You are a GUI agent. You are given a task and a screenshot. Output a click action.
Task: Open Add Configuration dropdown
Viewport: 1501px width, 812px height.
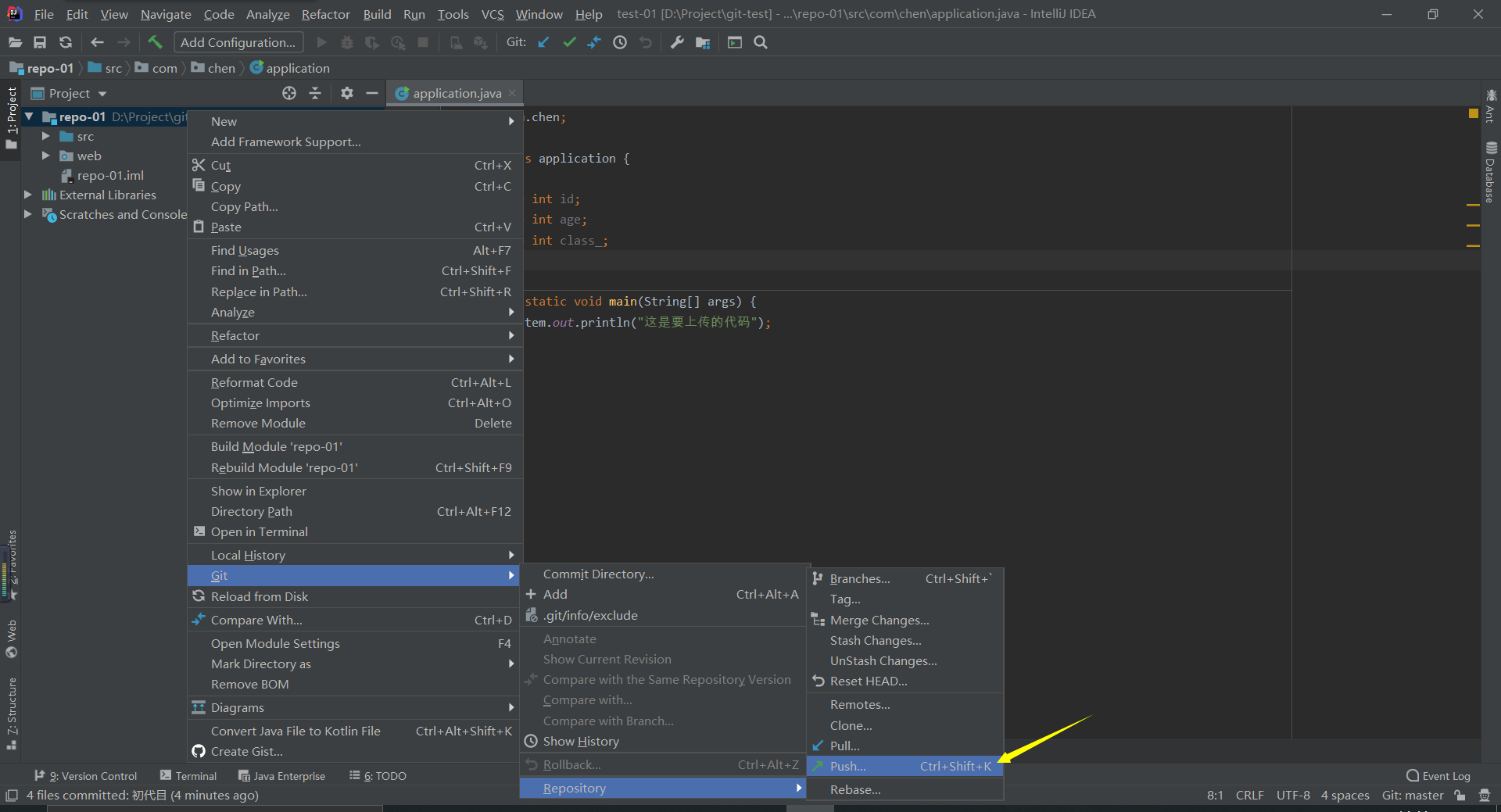[x=238, y=42]
